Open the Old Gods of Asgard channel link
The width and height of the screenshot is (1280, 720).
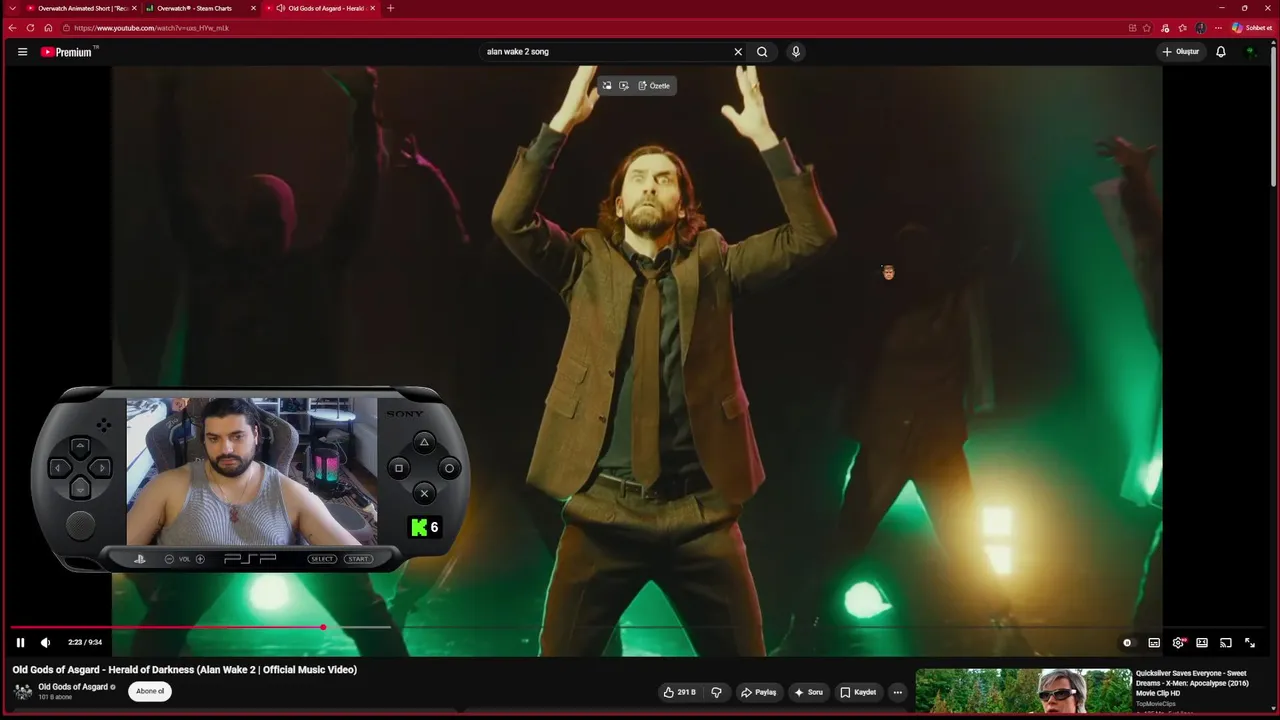coord(73,687)
